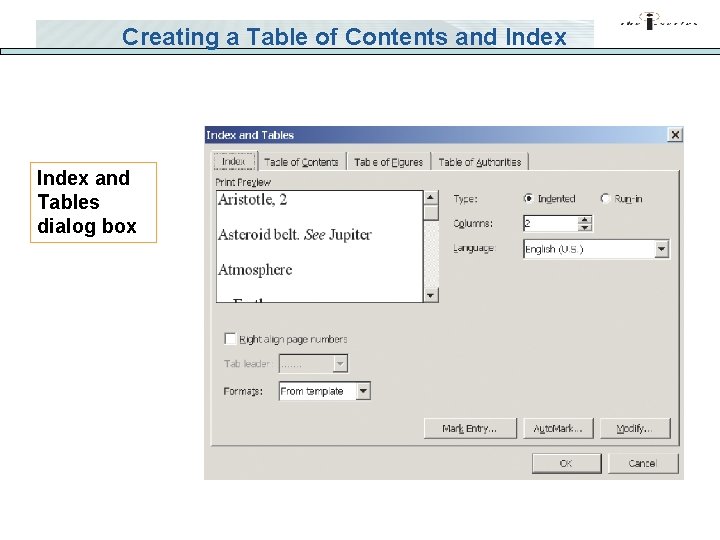Open the Formats dropdown arrow
The height and width of the screenshot is (540, 720).
pos(363,391)
